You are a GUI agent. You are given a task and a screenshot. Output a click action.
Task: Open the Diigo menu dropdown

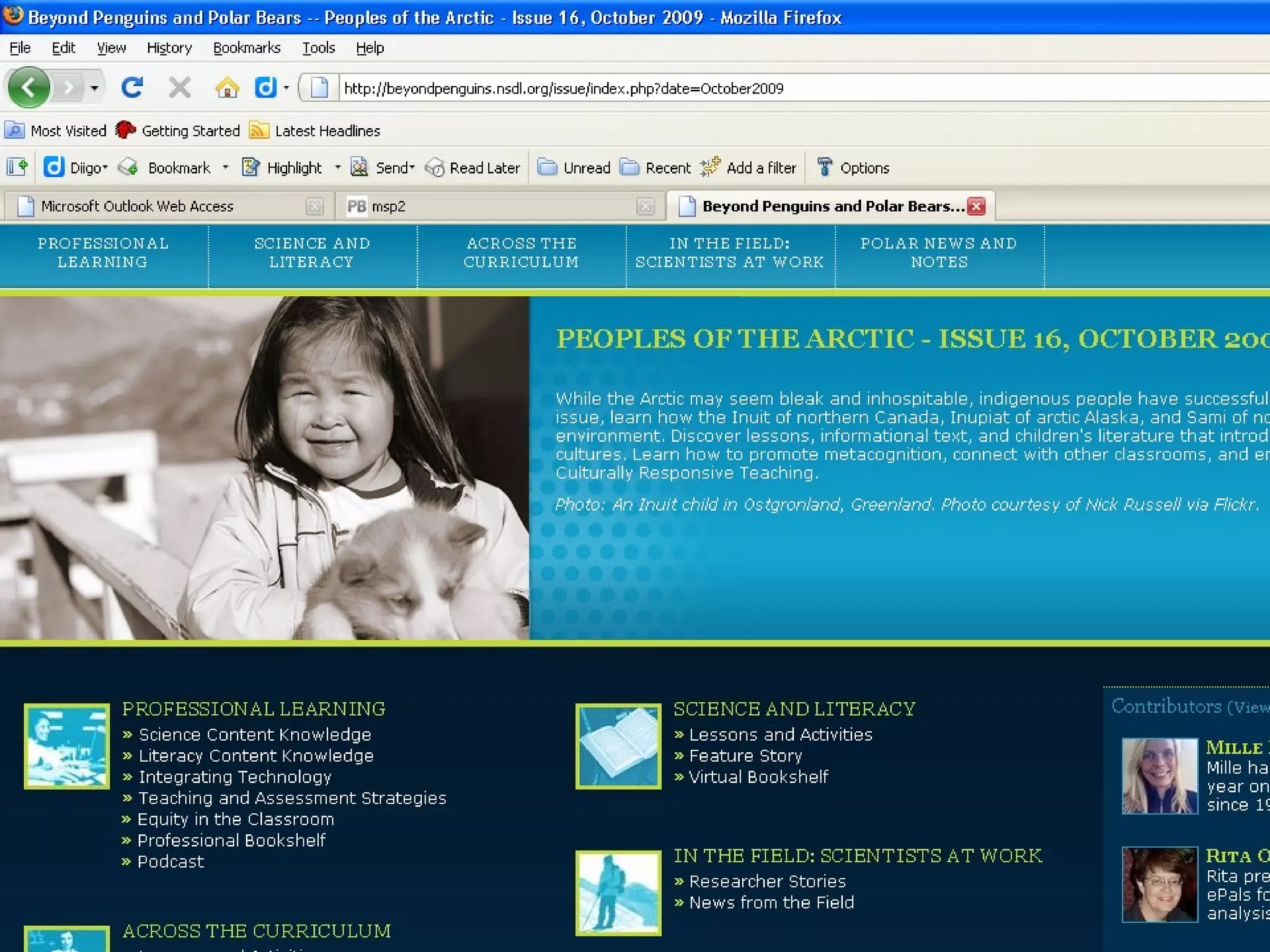pos(86,168)
